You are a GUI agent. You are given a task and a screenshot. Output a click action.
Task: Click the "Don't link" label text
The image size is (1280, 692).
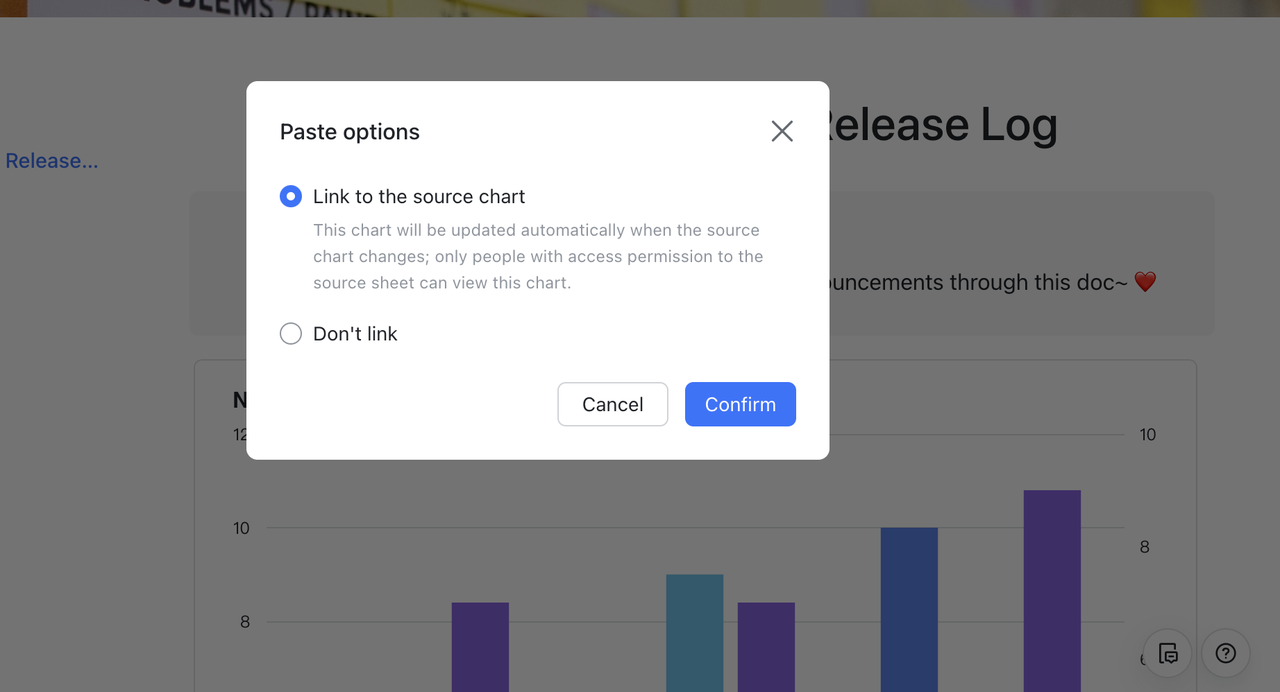[x=355, y=334]
